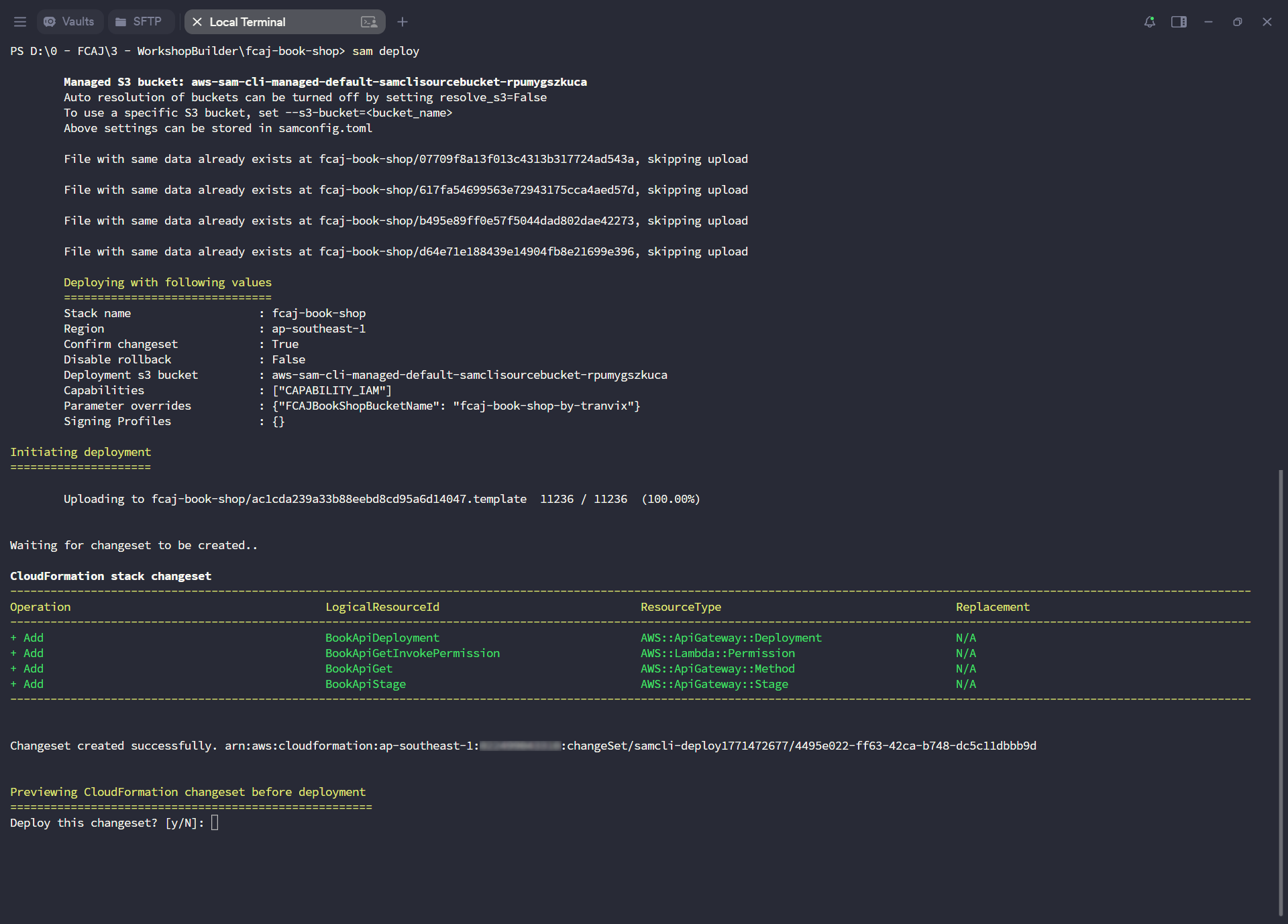Click Add operation for BookApiDeployment row

[x=27, y=638]
